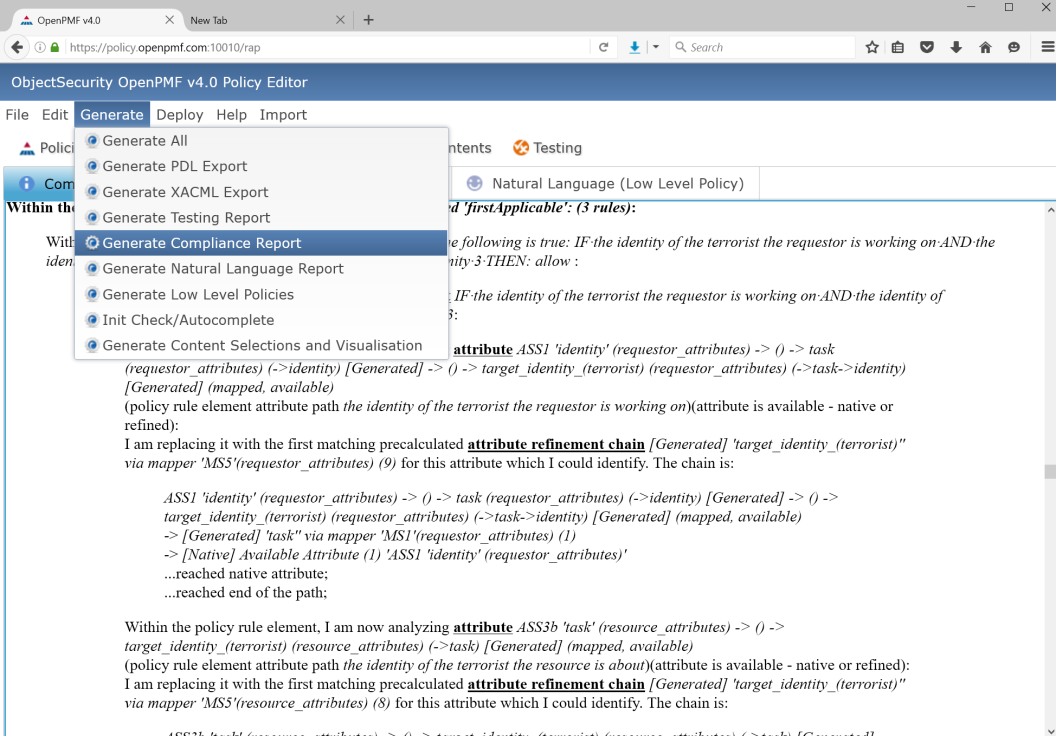
Task: Maximize the browser window
Action: (1009, 7)
